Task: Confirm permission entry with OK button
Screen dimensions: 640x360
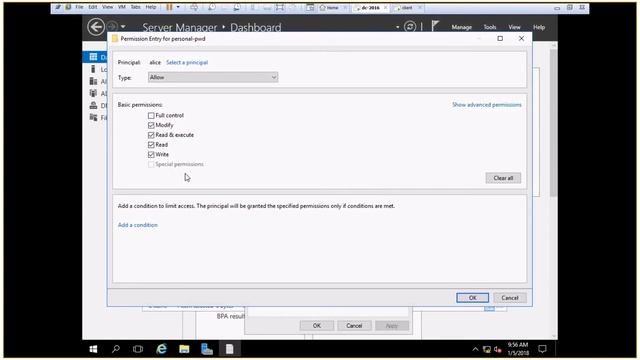Action: (472, 298)
